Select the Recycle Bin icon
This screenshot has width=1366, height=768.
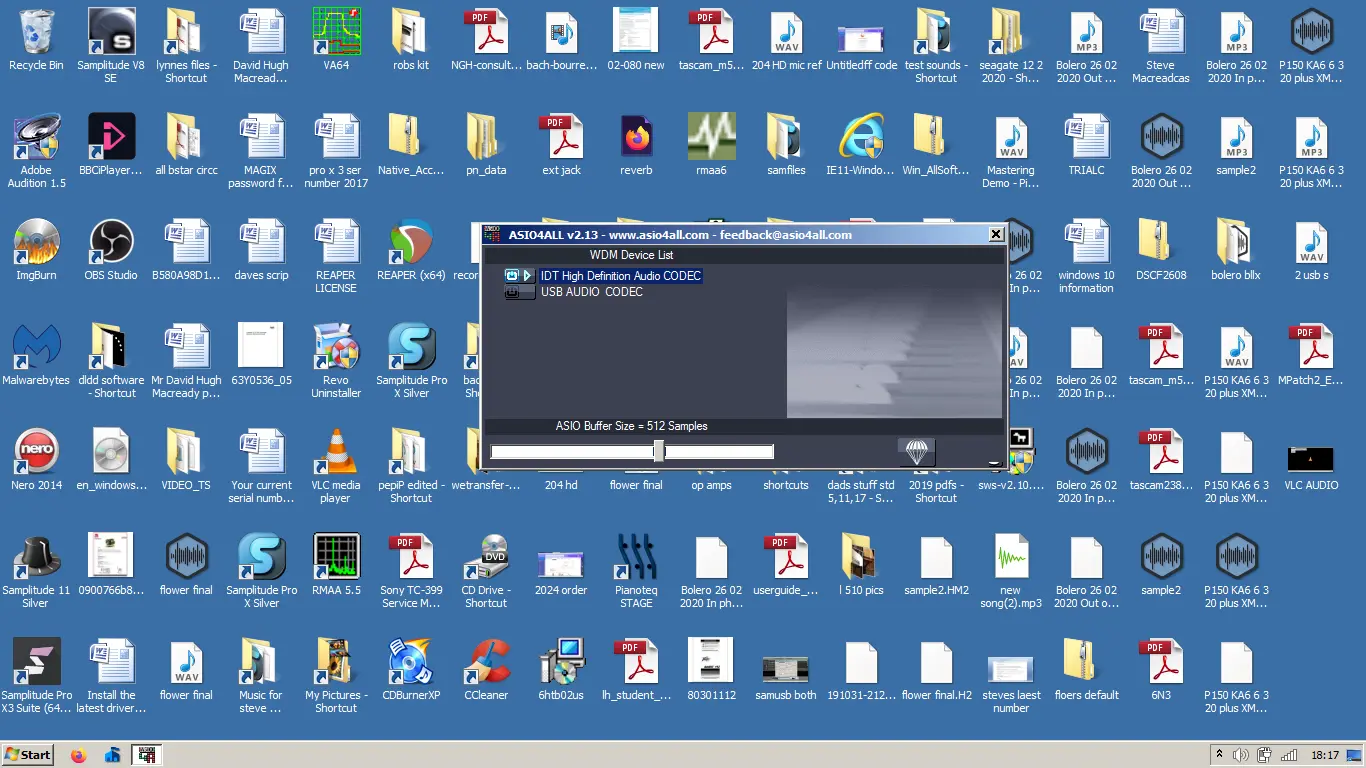[36, 33]
